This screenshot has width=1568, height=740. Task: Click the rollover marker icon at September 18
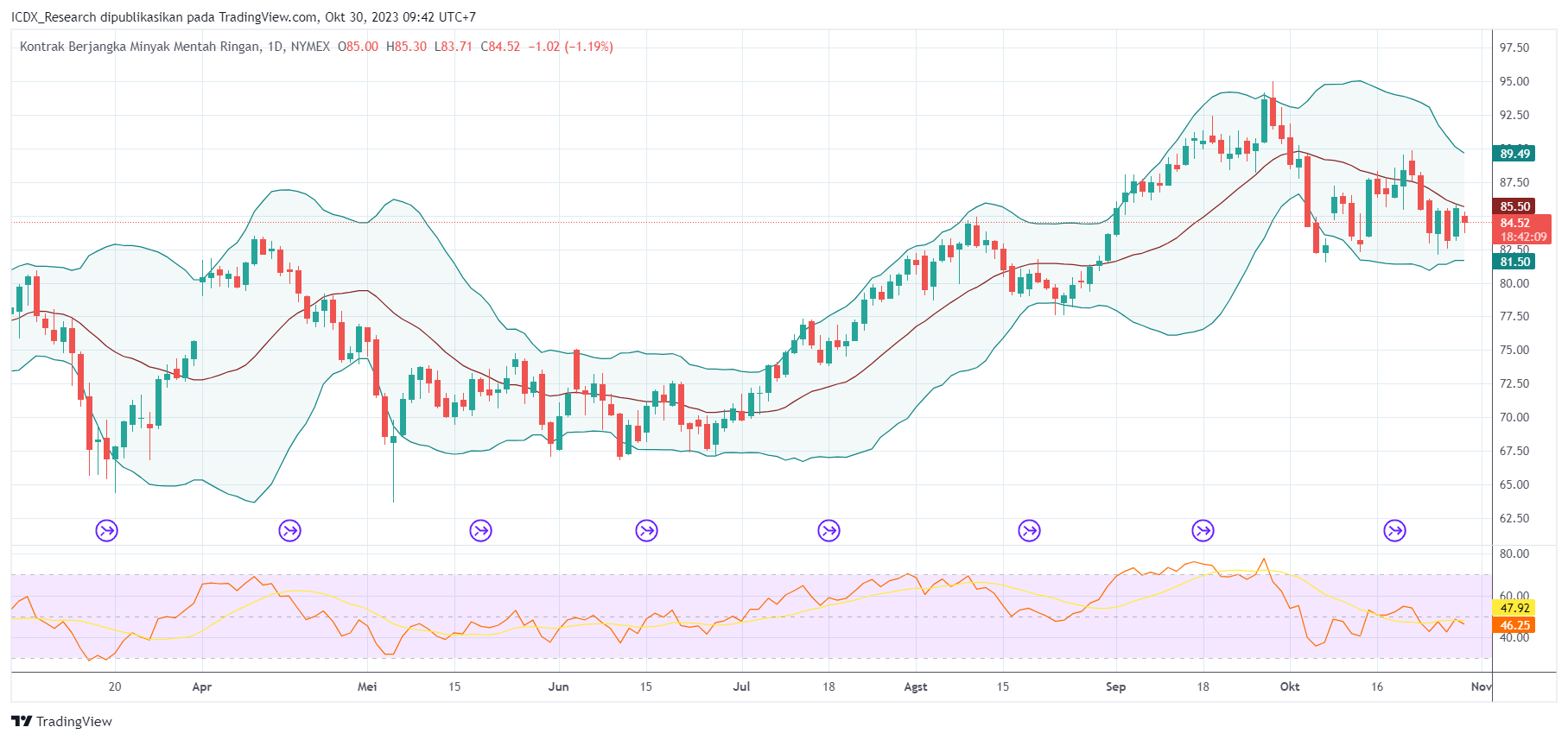pos(1203,530)
